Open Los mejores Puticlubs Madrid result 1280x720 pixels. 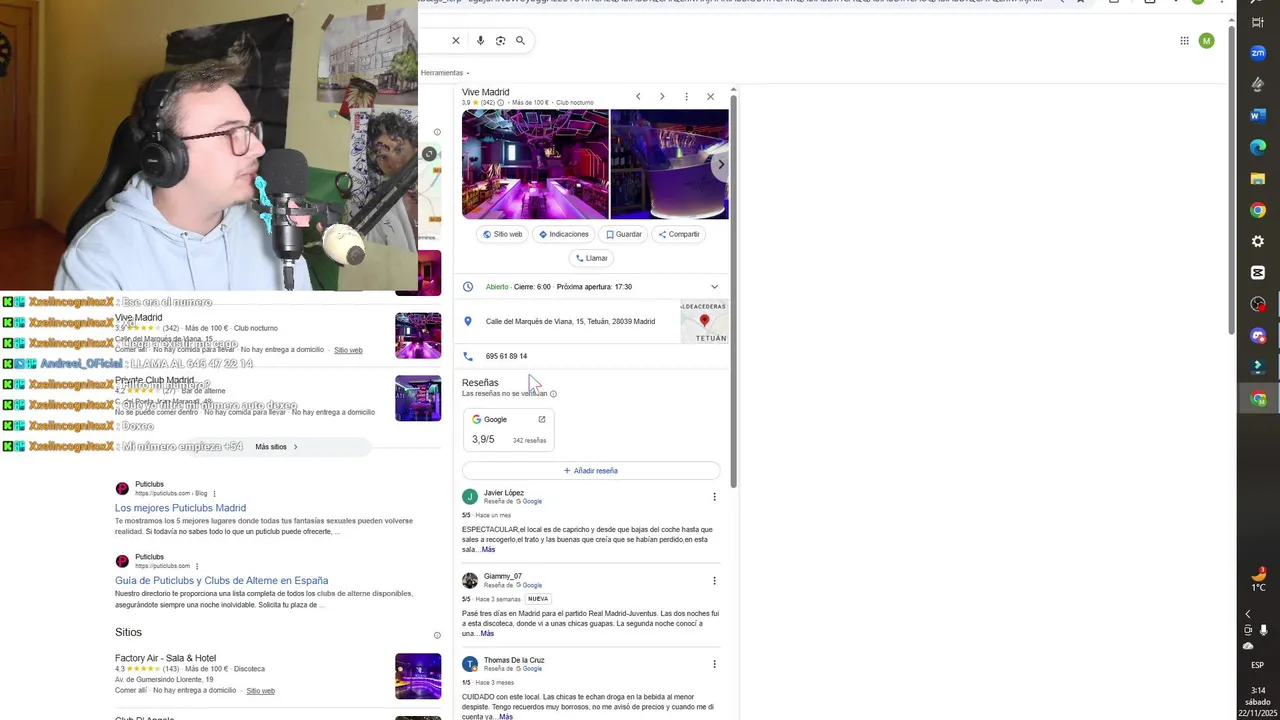click(180, 508)
